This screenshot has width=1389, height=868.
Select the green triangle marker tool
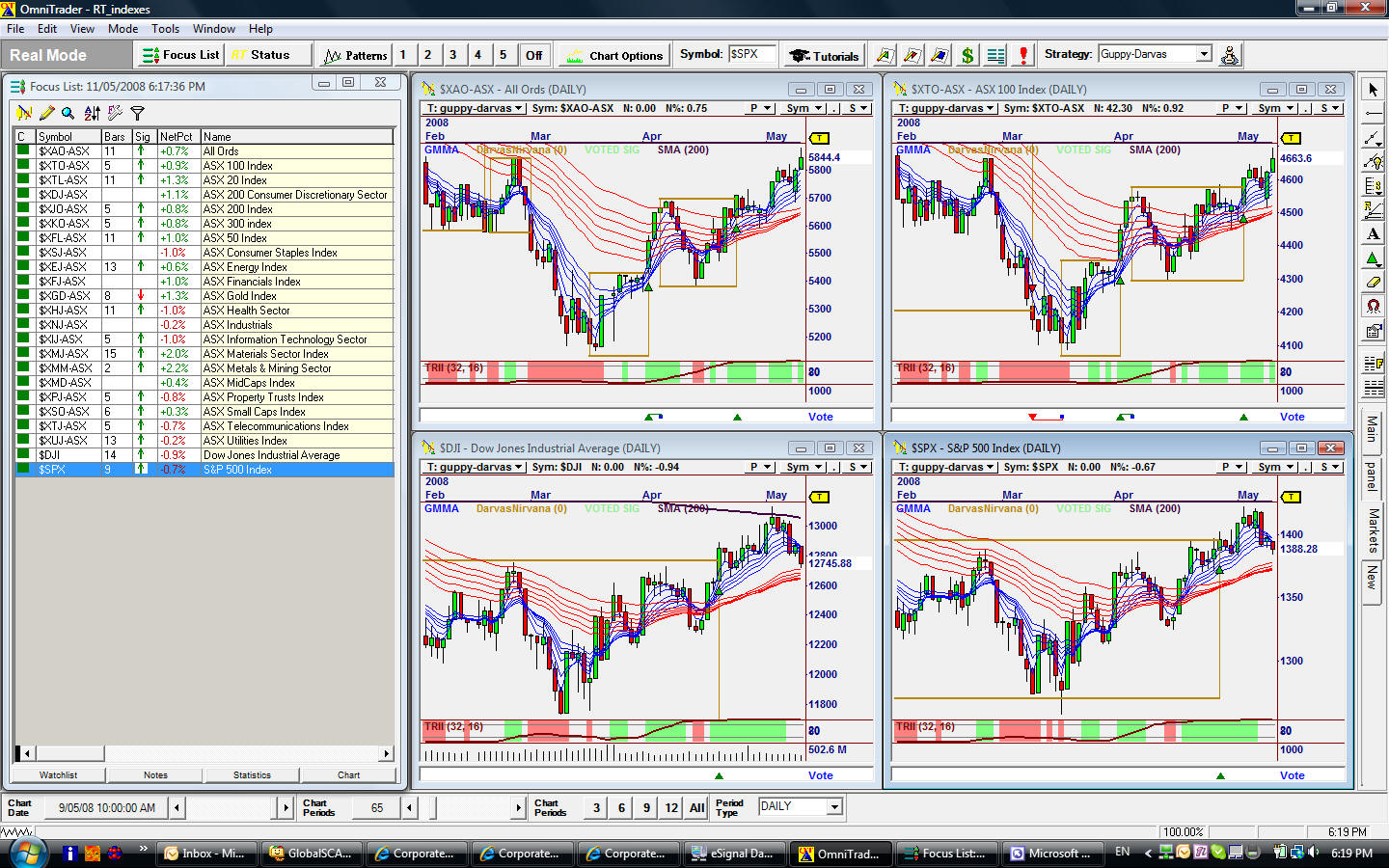(x=1373, y=258)
